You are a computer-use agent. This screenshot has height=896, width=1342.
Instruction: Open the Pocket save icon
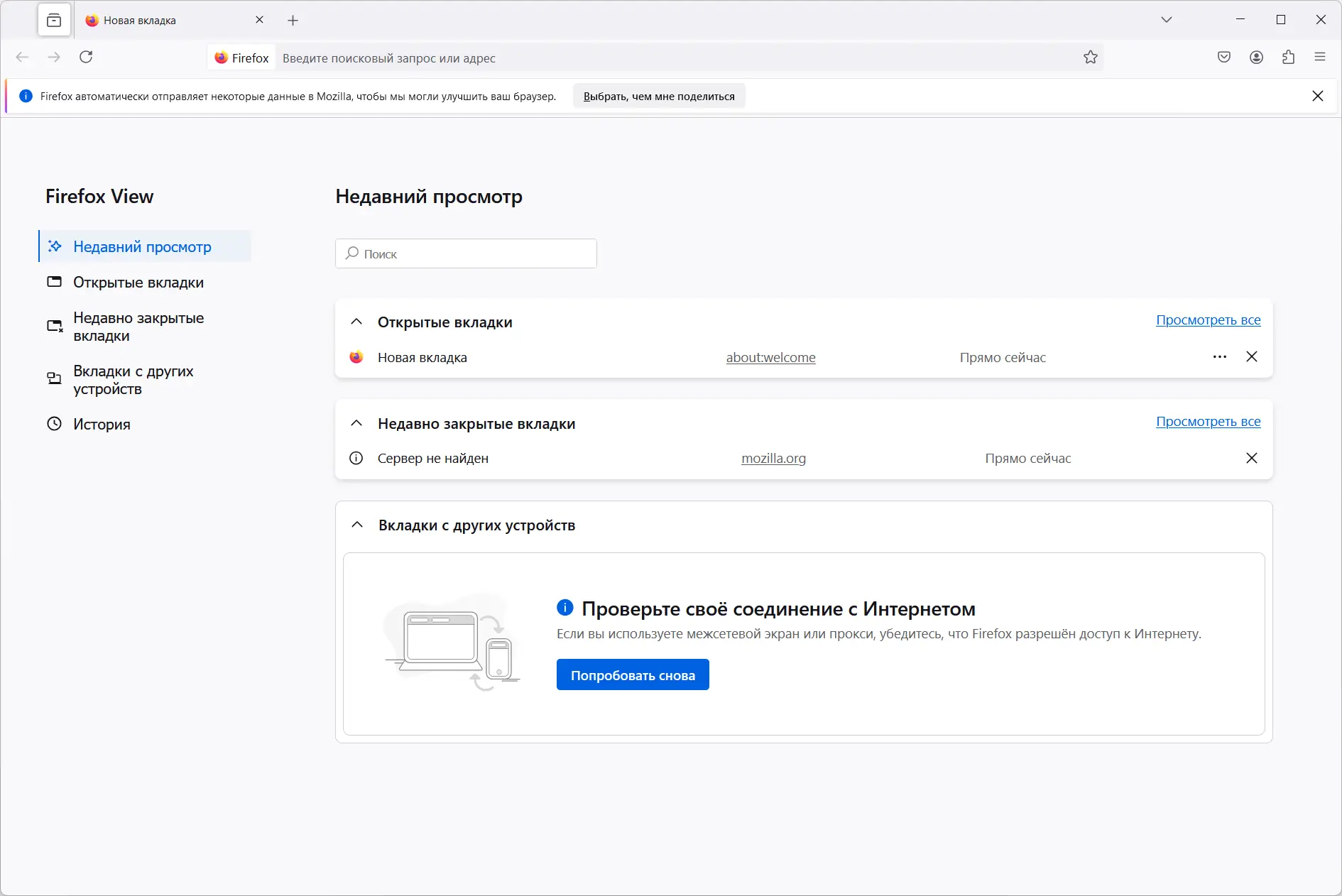1224,58
